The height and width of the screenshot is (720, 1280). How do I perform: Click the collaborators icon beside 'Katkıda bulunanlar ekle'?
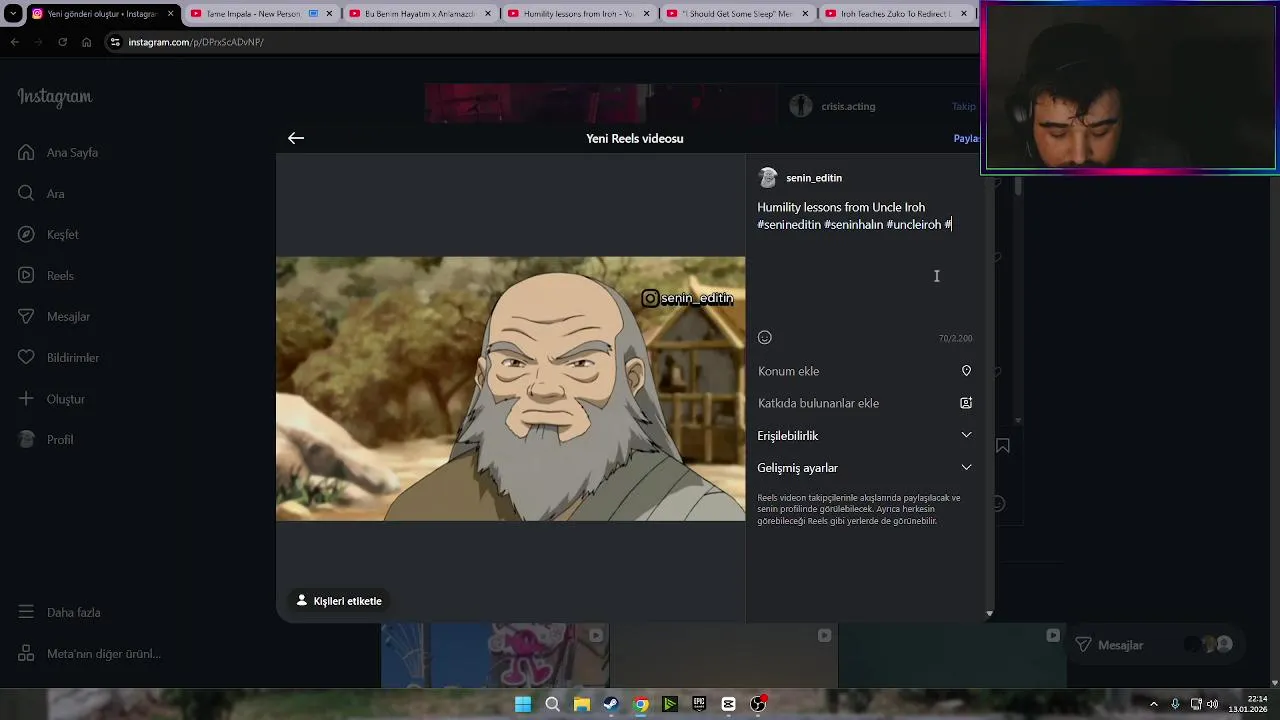[966, 403]
